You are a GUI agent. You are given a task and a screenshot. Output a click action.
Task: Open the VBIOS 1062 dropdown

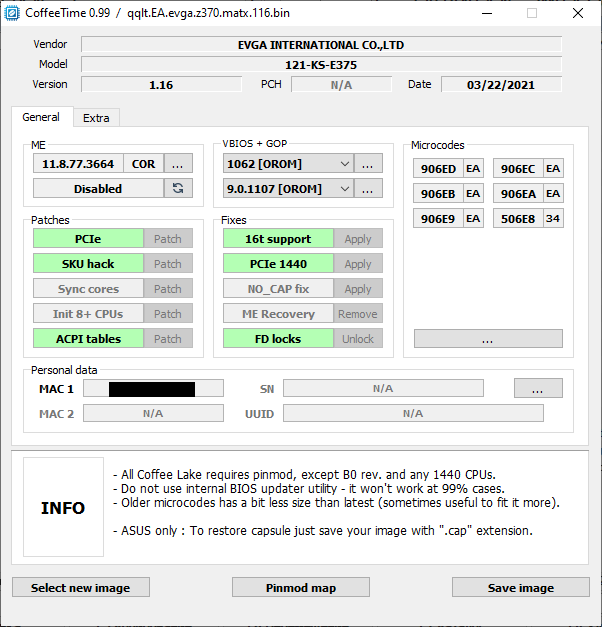tap(288, 164)
